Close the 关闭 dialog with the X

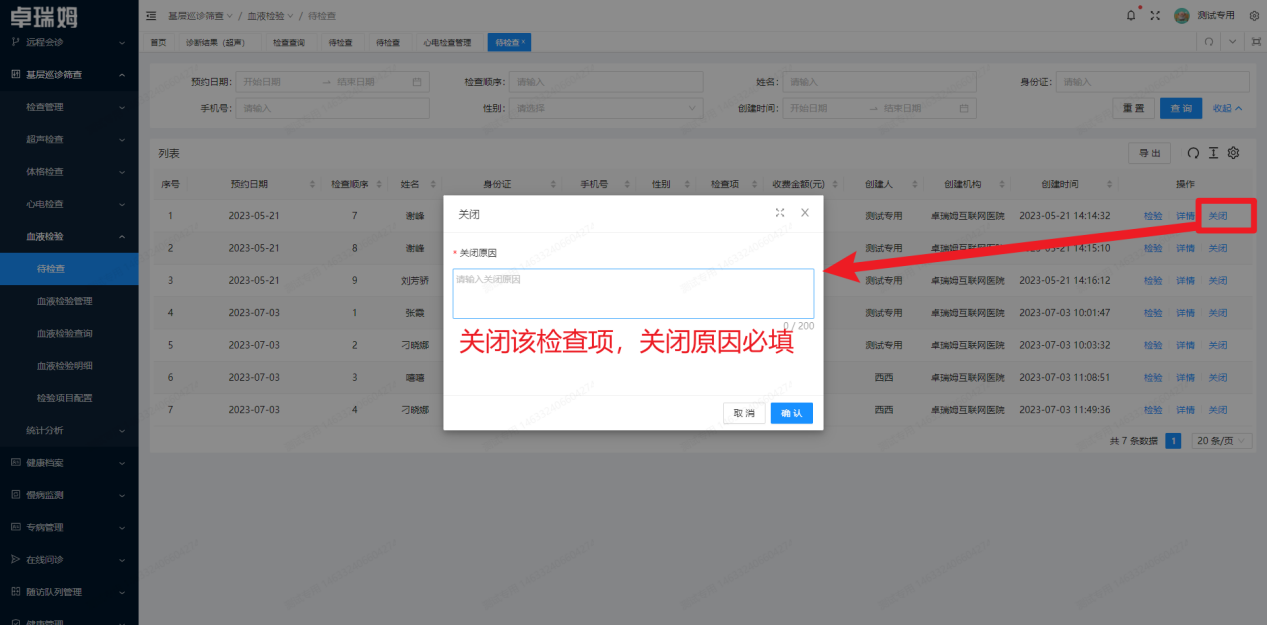pyautogui.click(x=805, y=213)
